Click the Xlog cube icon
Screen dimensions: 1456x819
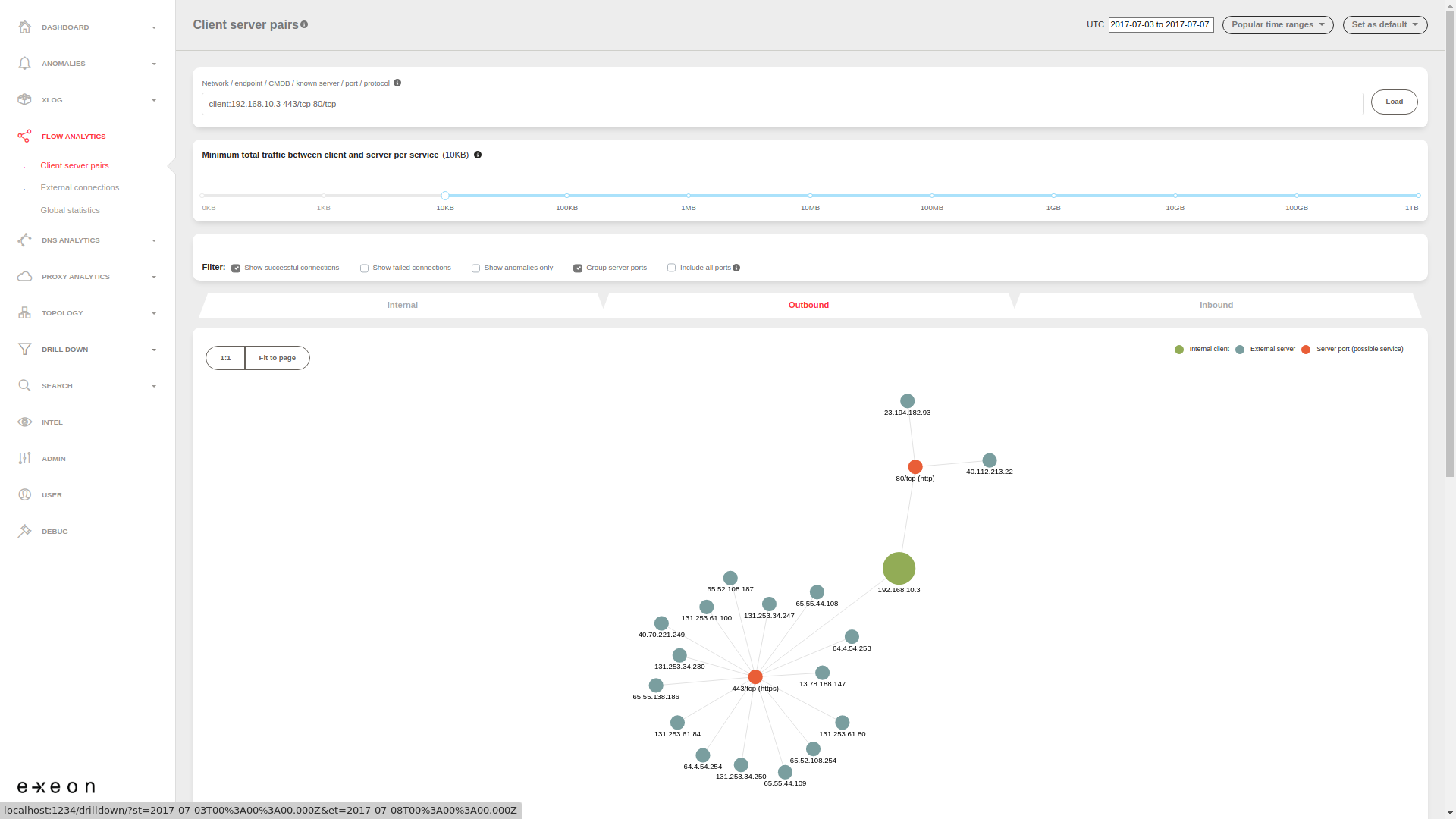24,100
